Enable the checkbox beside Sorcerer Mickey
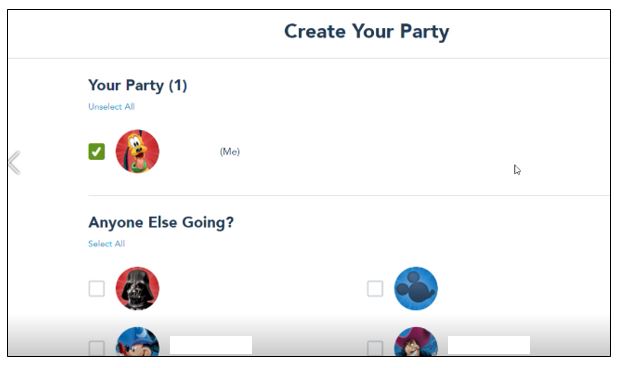620x368 pixels. click(96, 348)
